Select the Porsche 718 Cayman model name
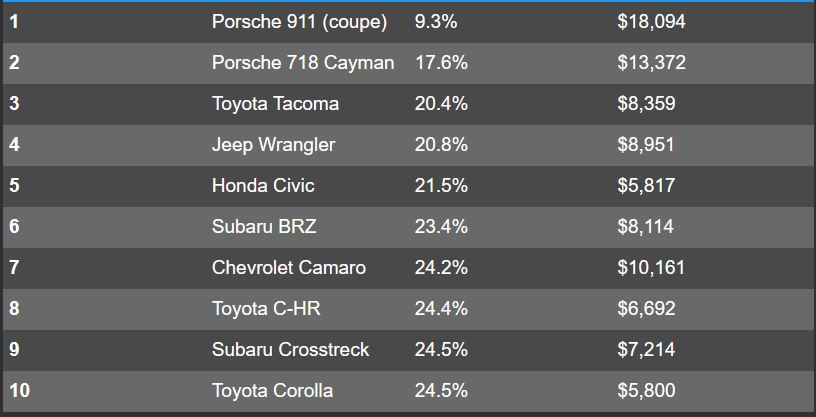816x417 pixels. [x=302, y=62]
